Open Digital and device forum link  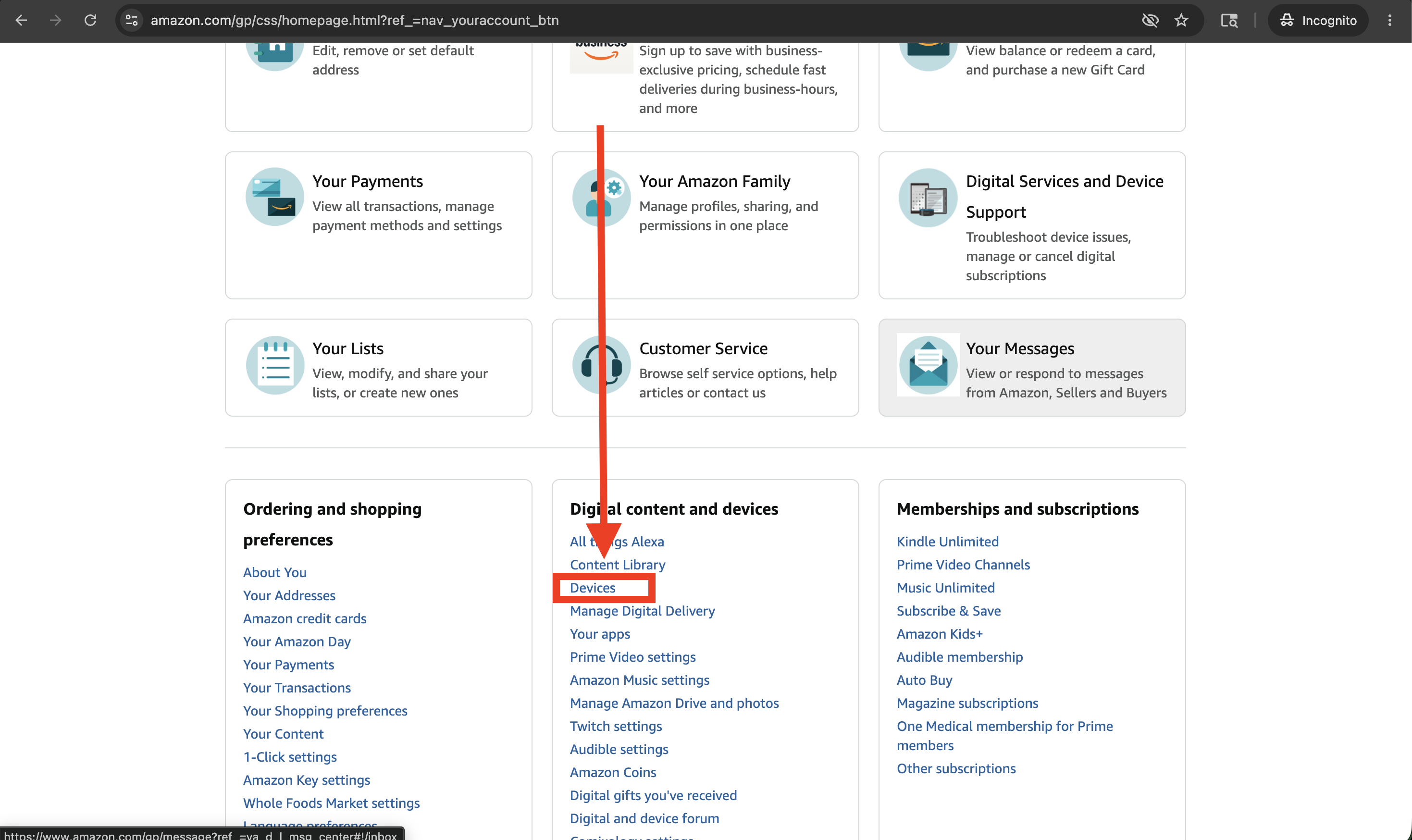(644, 819)
